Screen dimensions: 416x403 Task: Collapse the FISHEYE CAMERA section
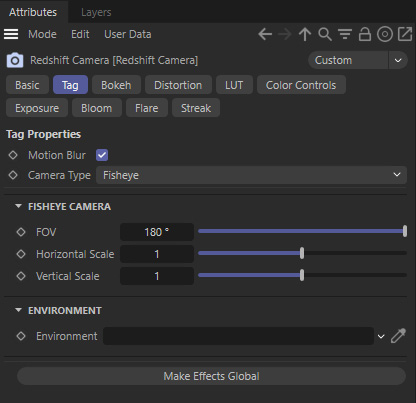click(18, 206)
